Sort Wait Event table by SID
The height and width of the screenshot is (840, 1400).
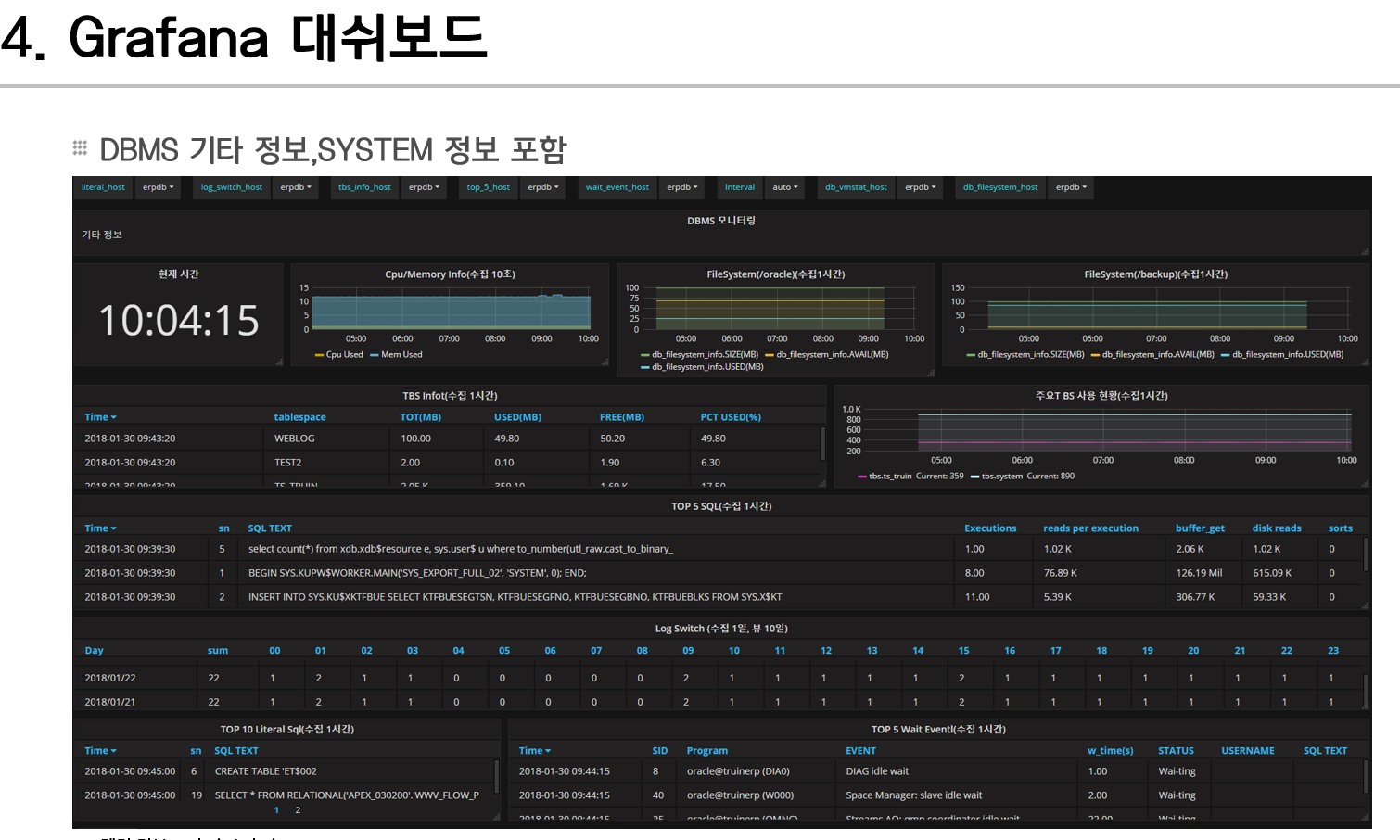point(659,751)
